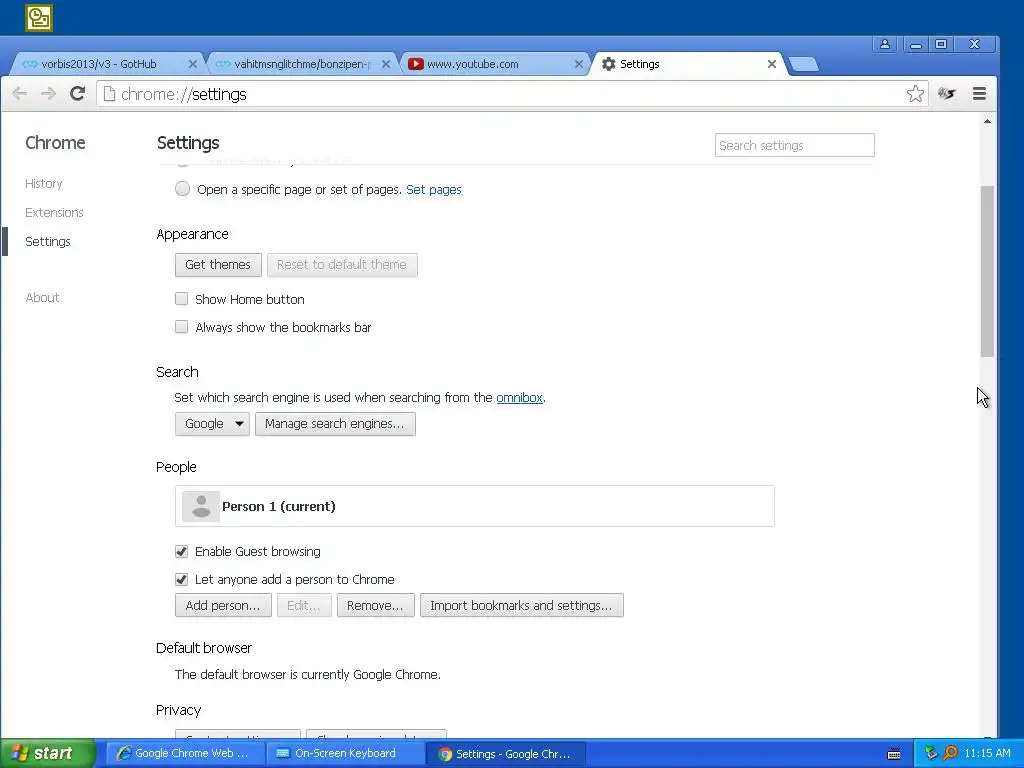Click Settings - Google Chrome taskbar item
1024x768 pixels.
(506, 754)
